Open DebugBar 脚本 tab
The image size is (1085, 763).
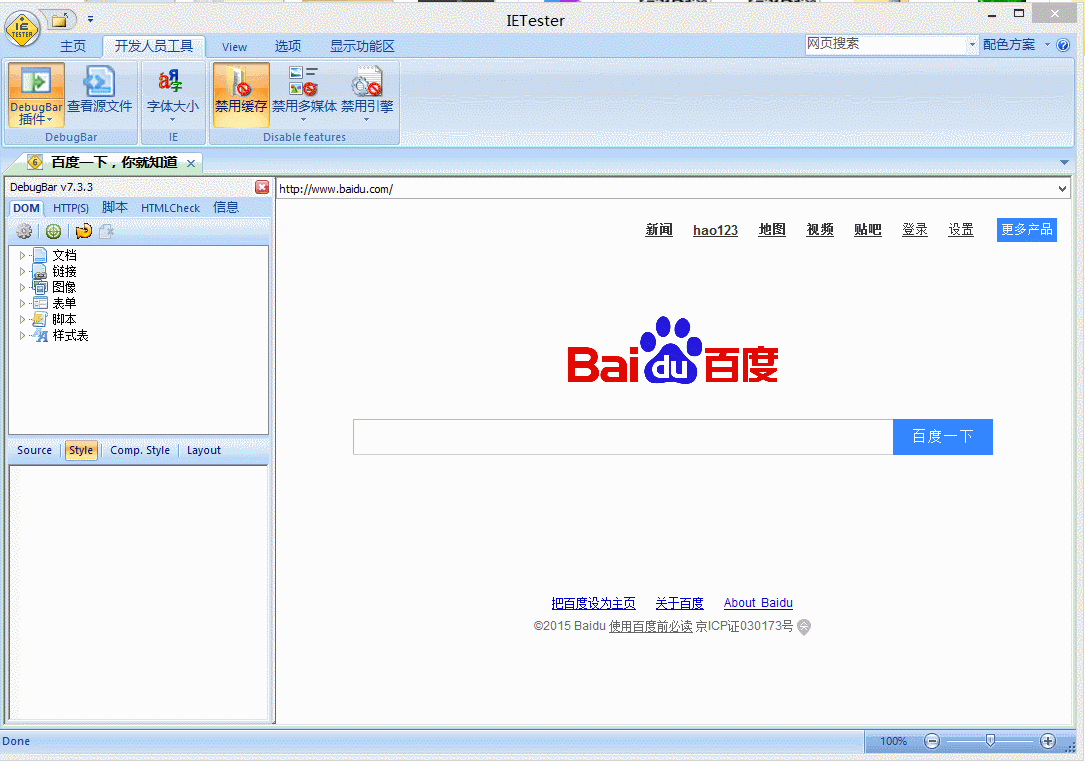[115, 208]
